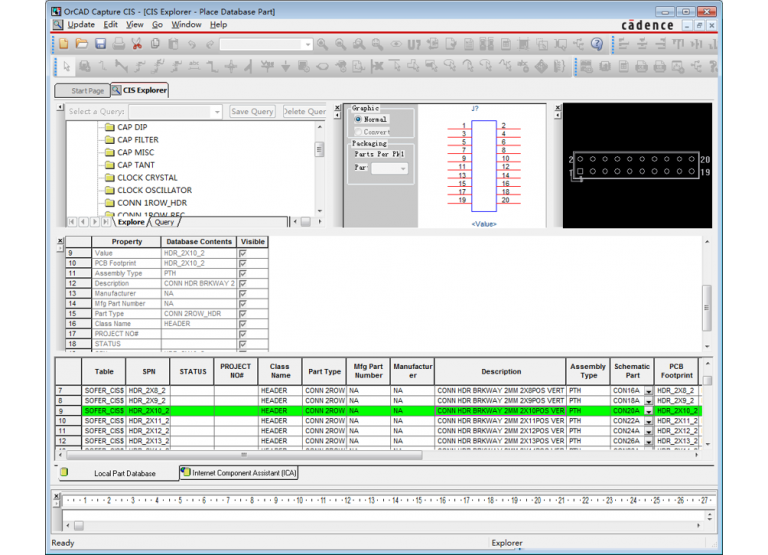Select the CLOCK CRYSTAL folder in tree
Image resolution: width=768 pixels, height=555 pixels.
pyautogui.click(x=147, y=178)
